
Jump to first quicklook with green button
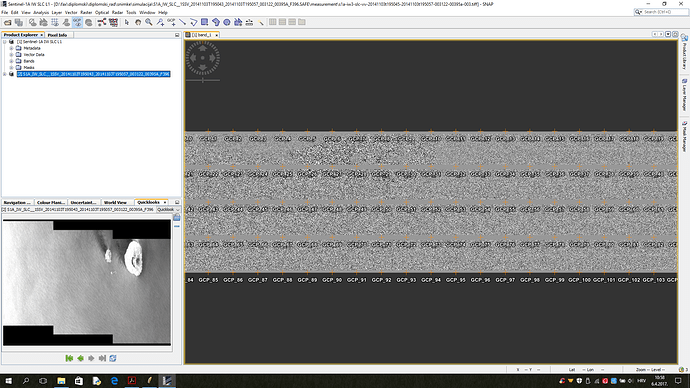pos(69,358)
